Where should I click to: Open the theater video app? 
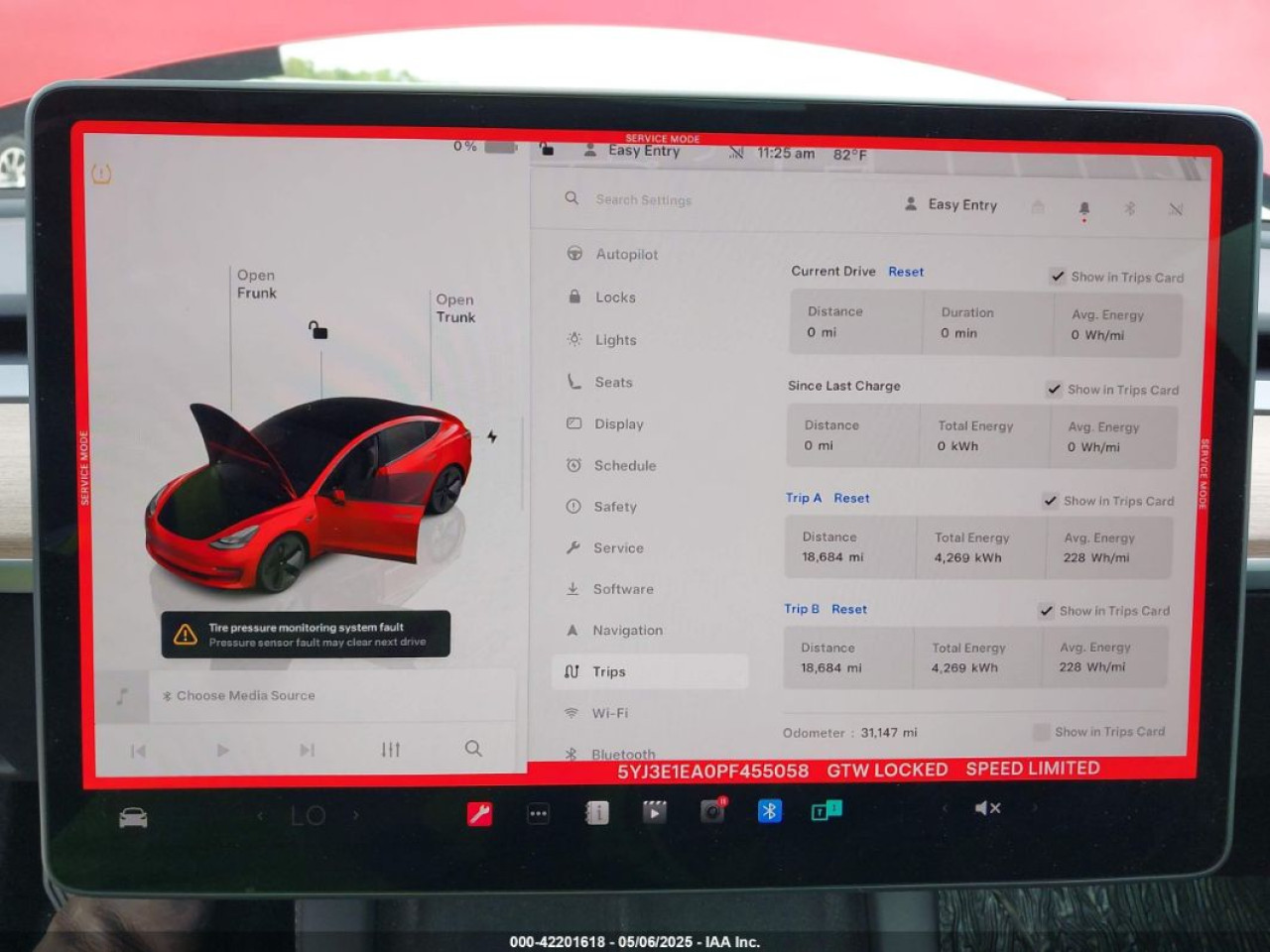[654, 812]
